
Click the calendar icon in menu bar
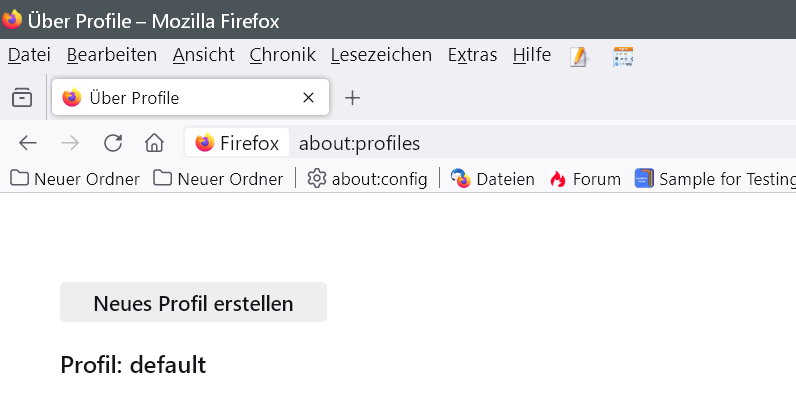point(624,56)
